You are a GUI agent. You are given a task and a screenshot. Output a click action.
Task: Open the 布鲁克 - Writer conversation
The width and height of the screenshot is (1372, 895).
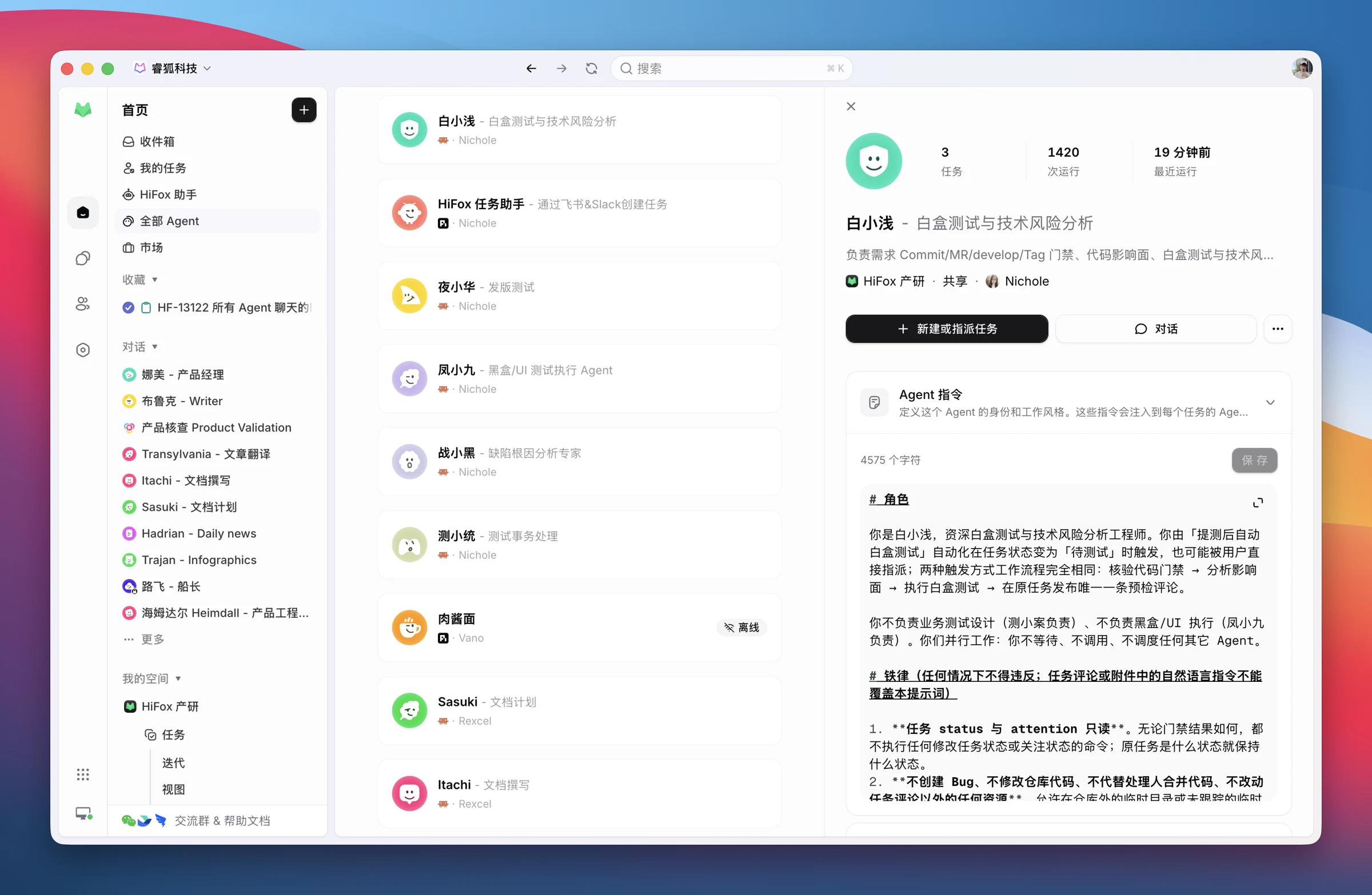coord(217,401)
